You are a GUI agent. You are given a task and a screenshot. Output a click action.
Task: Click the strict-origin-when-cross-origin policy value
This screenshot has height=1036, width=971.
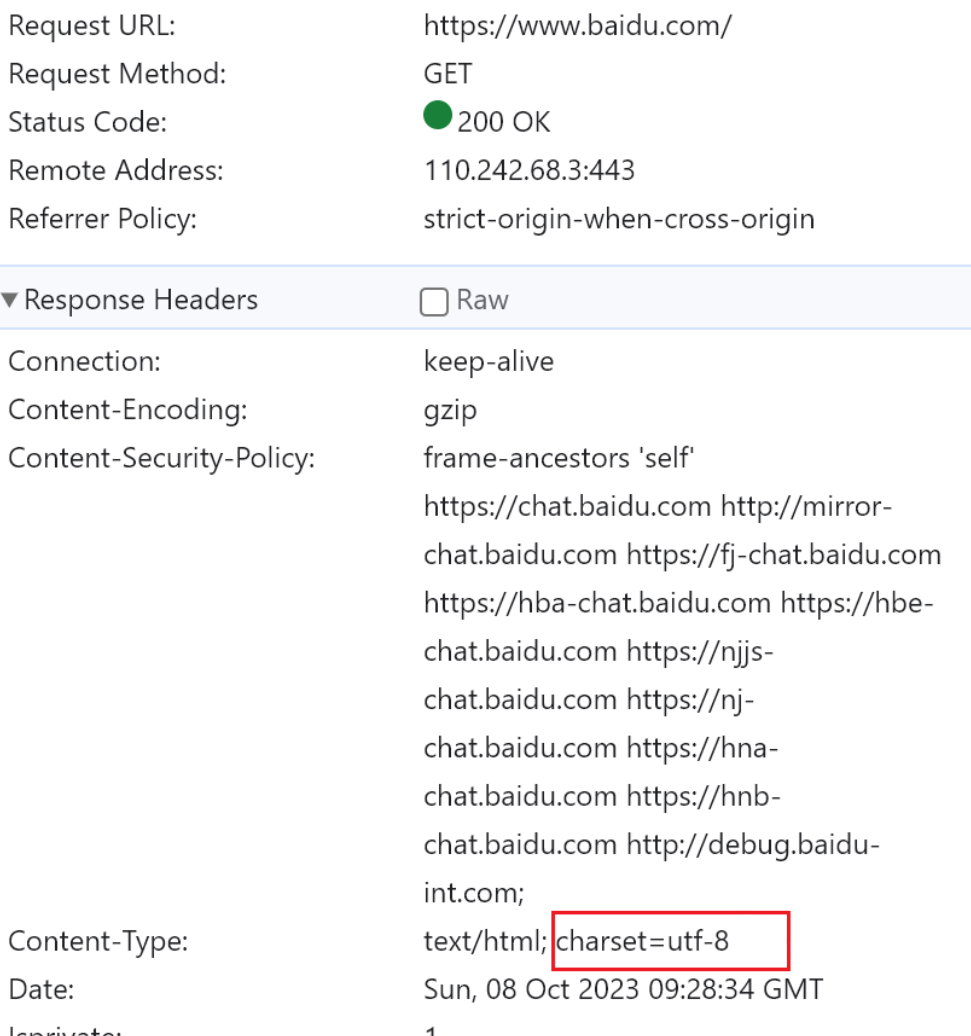coord(619,218)
